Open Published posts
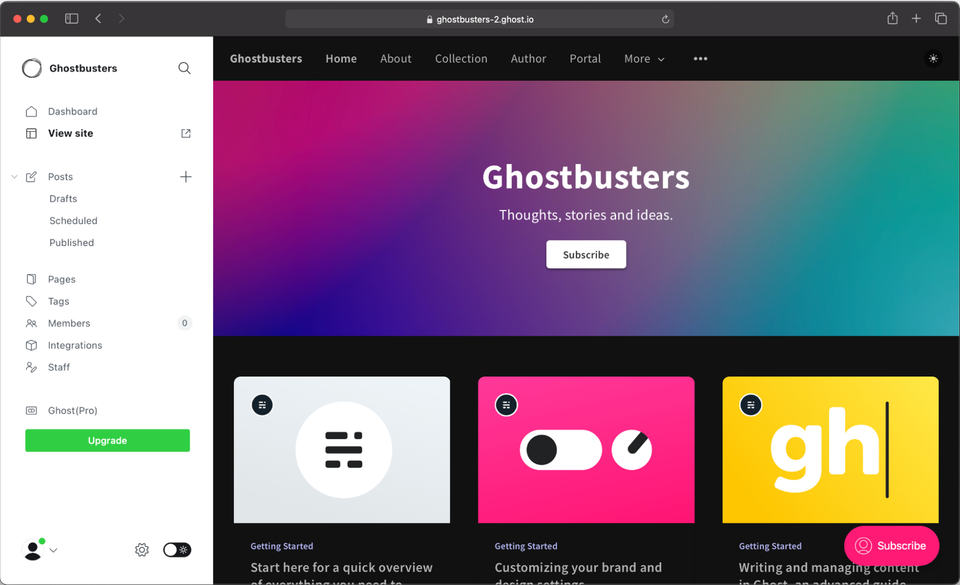The image size is (960, 585). 72,243
